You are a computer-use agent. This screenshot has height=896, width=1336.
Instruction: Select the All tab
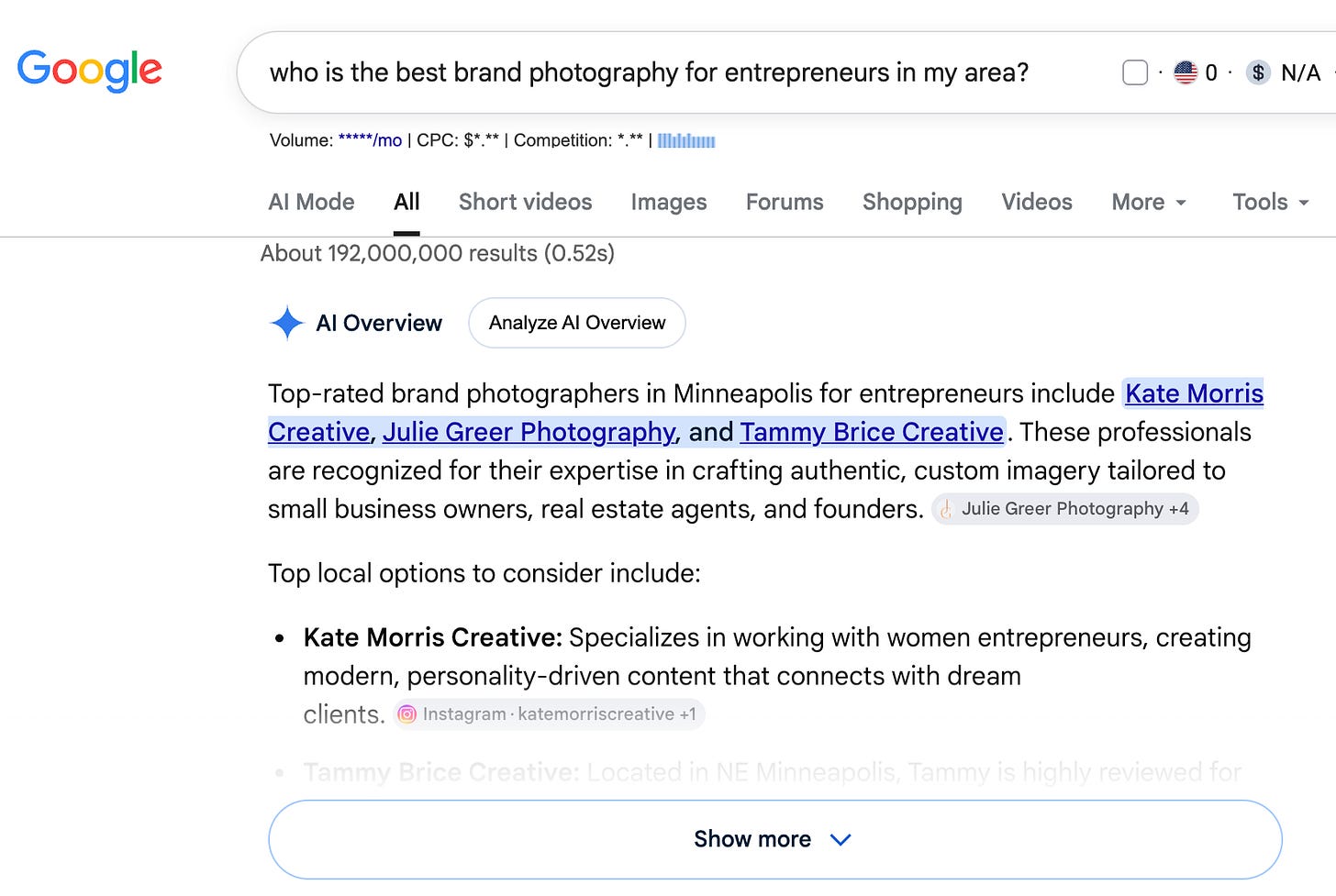(x=406, y=202)
